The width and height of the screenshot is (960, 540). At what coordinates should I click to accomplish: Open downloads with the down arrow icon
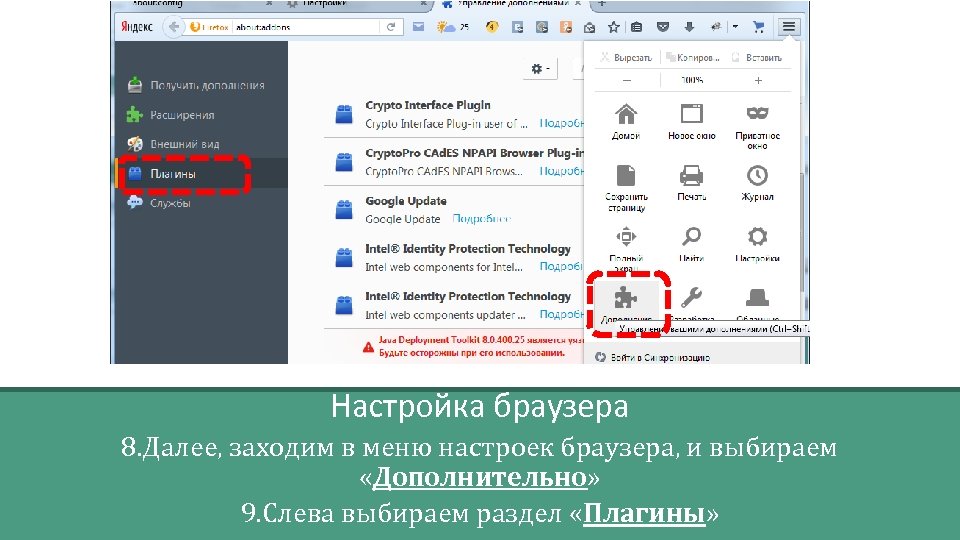pyautogui.click(x=689, y=27)
